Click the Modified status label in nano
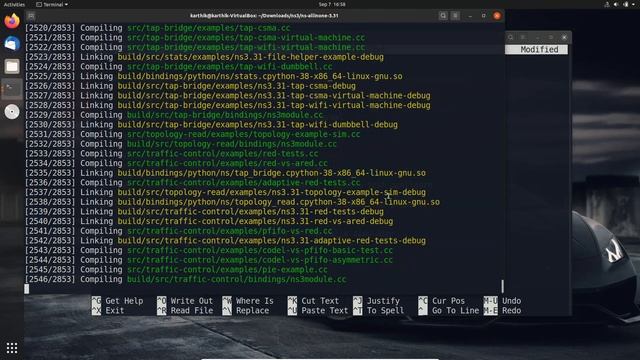 point(539,49)
